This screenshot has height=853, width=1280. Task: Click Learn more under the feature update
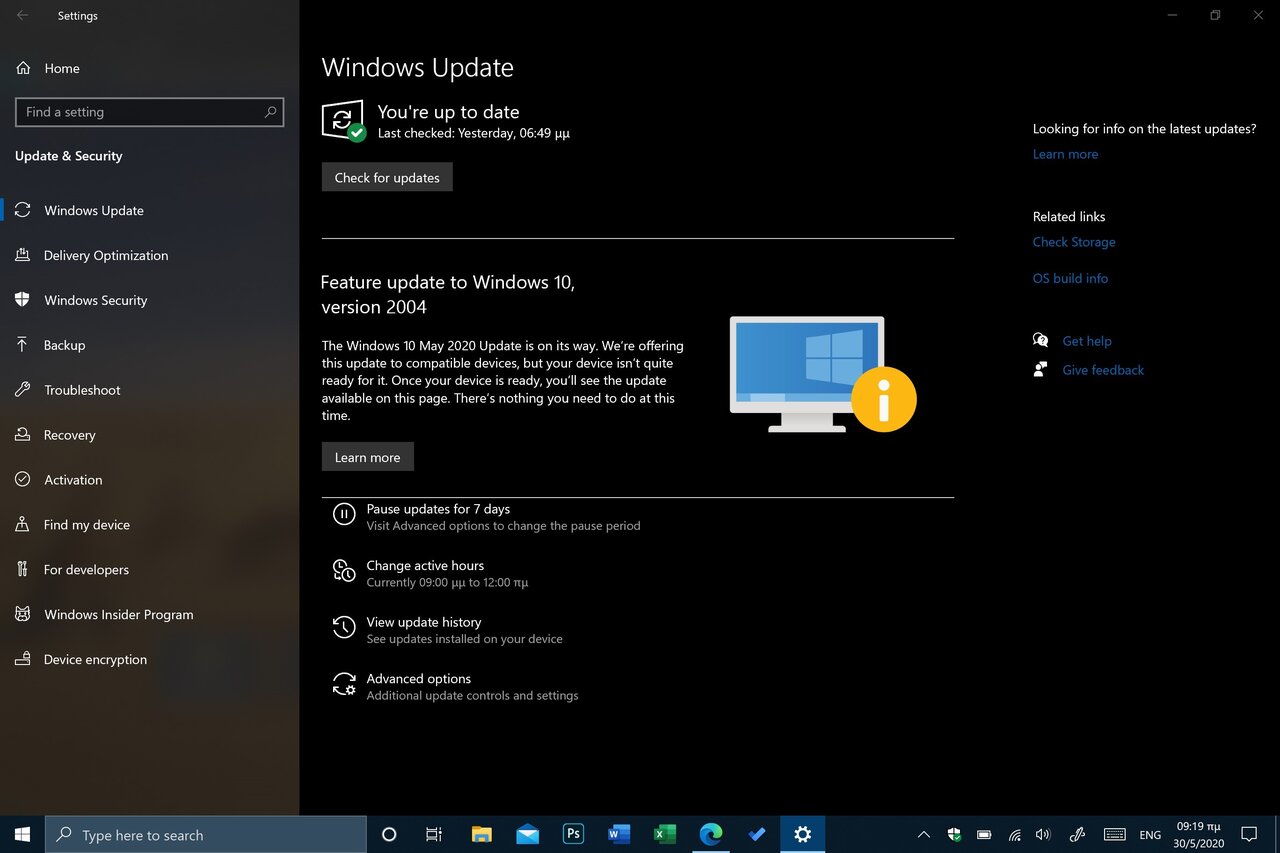(367, 457)
